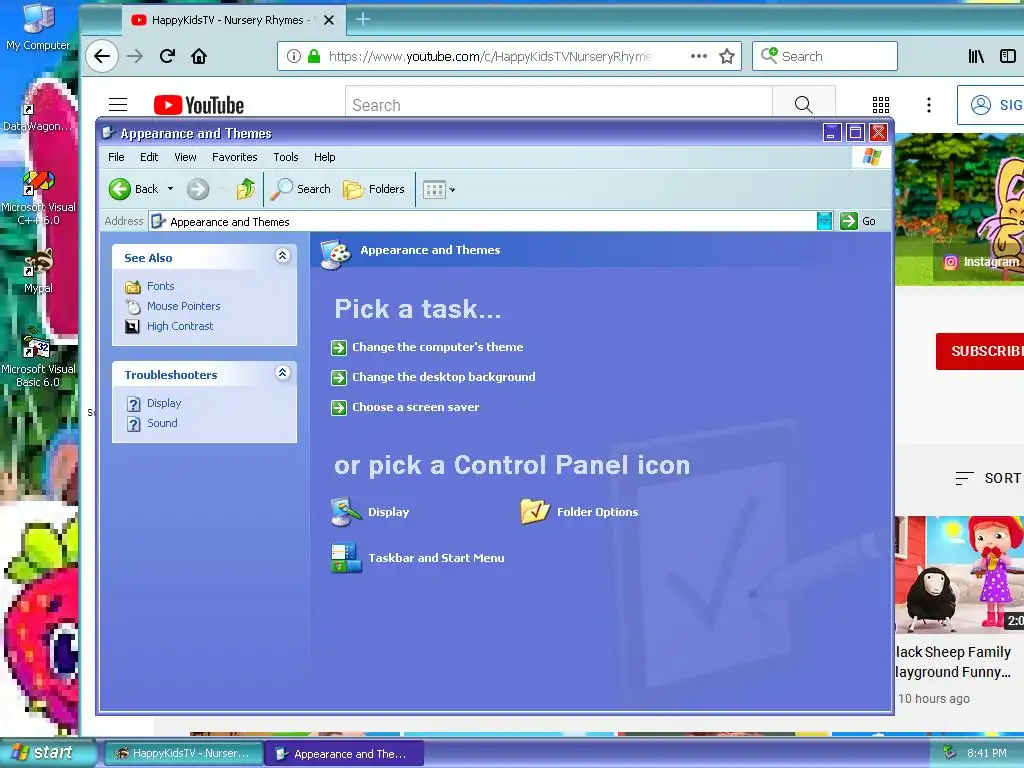Click the Display troubleshooter question icon
Screen dimensions: 1024x768
[133, 404]
